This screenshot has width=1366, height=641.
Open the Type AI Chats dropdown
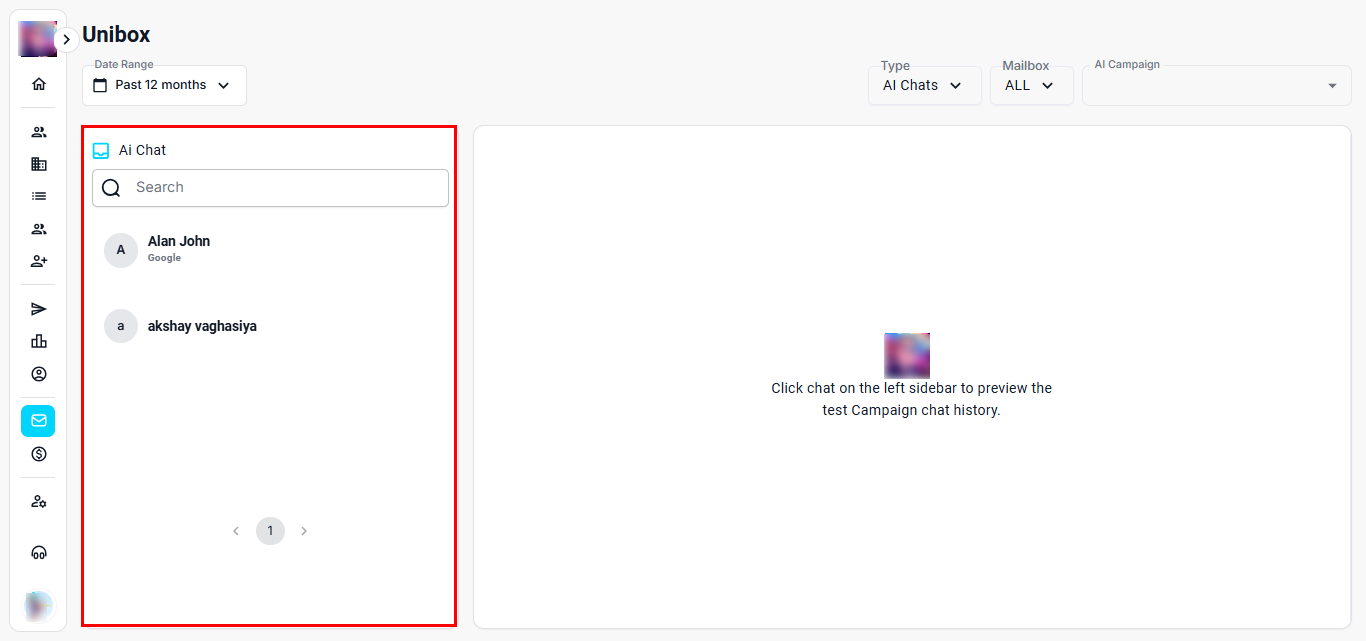[923, 86]
